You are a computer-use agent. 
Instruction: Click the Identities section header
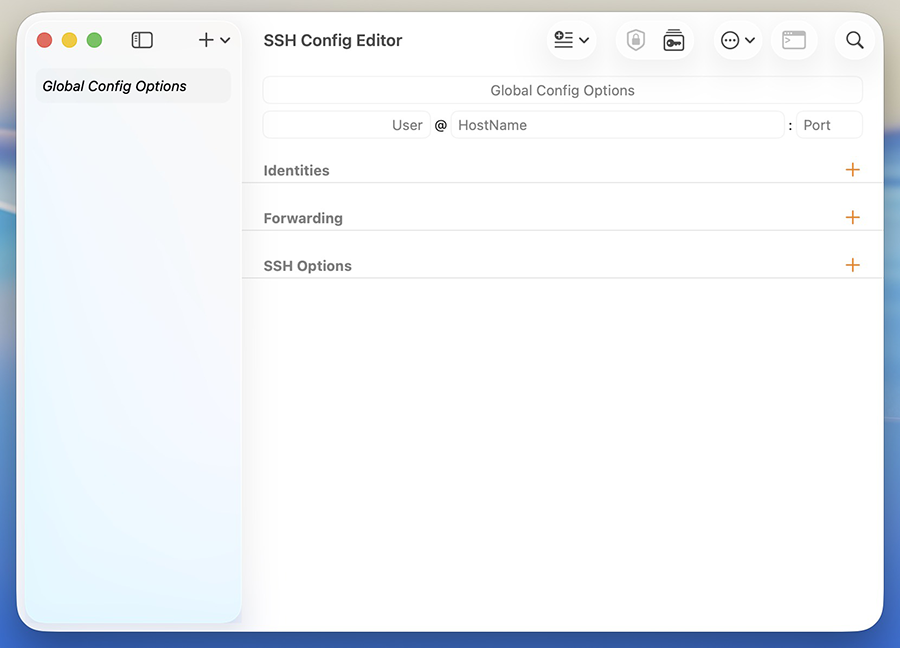pyautogui.click(x=296, y=171)
